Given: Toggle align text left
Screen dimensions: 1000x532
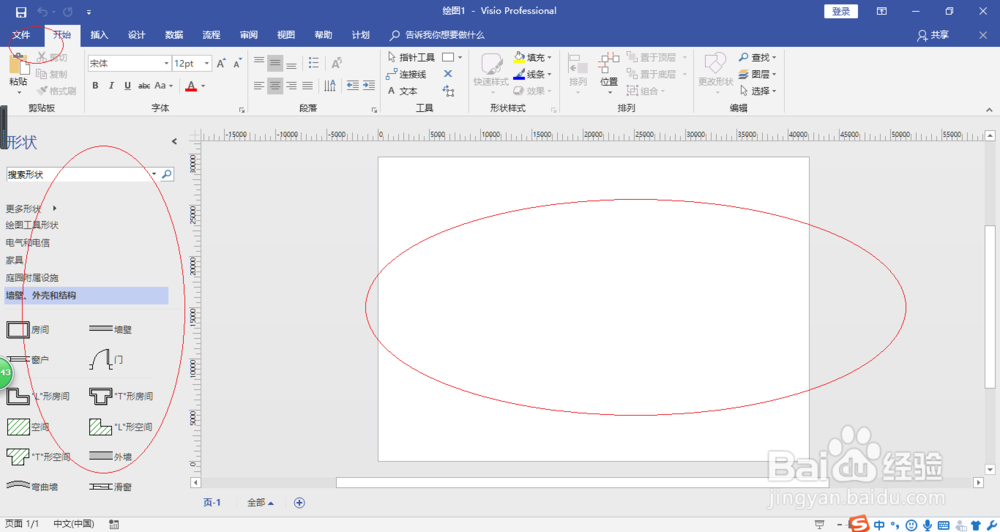Looking at the screenshot, I should point(258,85).
